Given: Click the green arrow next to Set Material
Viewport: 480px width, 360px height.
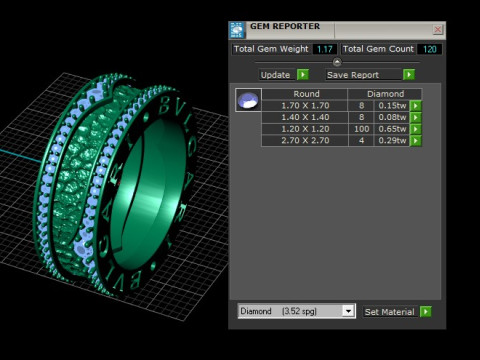Looking at the screenshot, I should point(426,312).
